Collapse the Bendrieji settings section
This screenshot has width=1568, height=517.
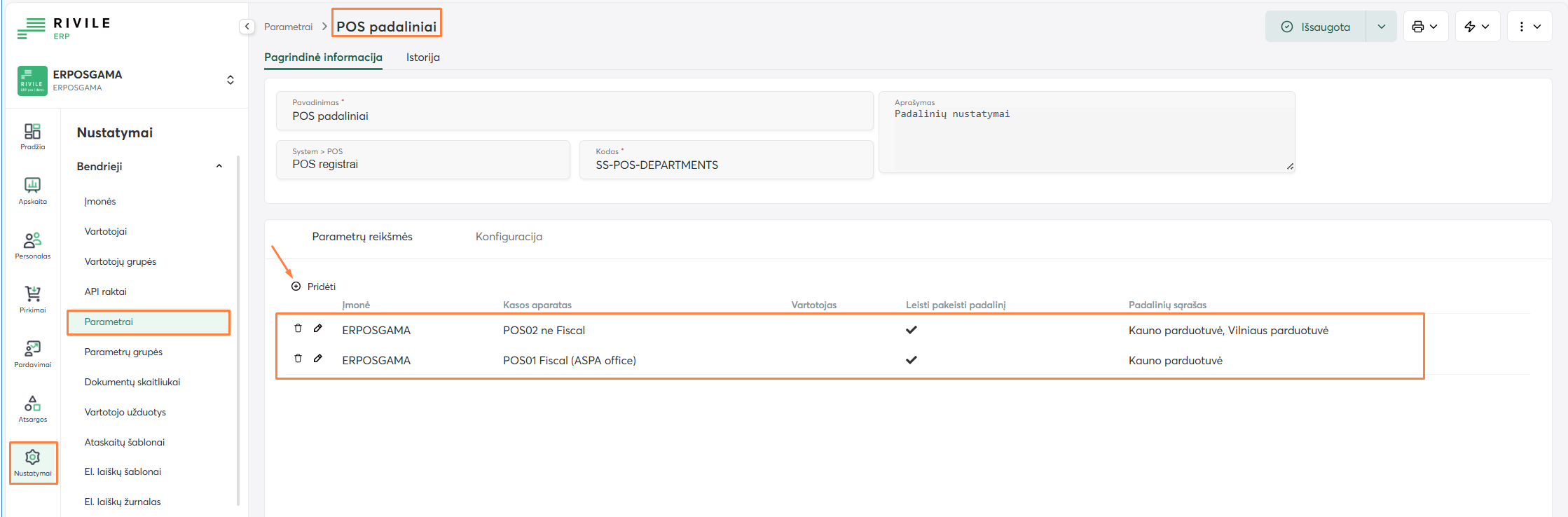219,166
